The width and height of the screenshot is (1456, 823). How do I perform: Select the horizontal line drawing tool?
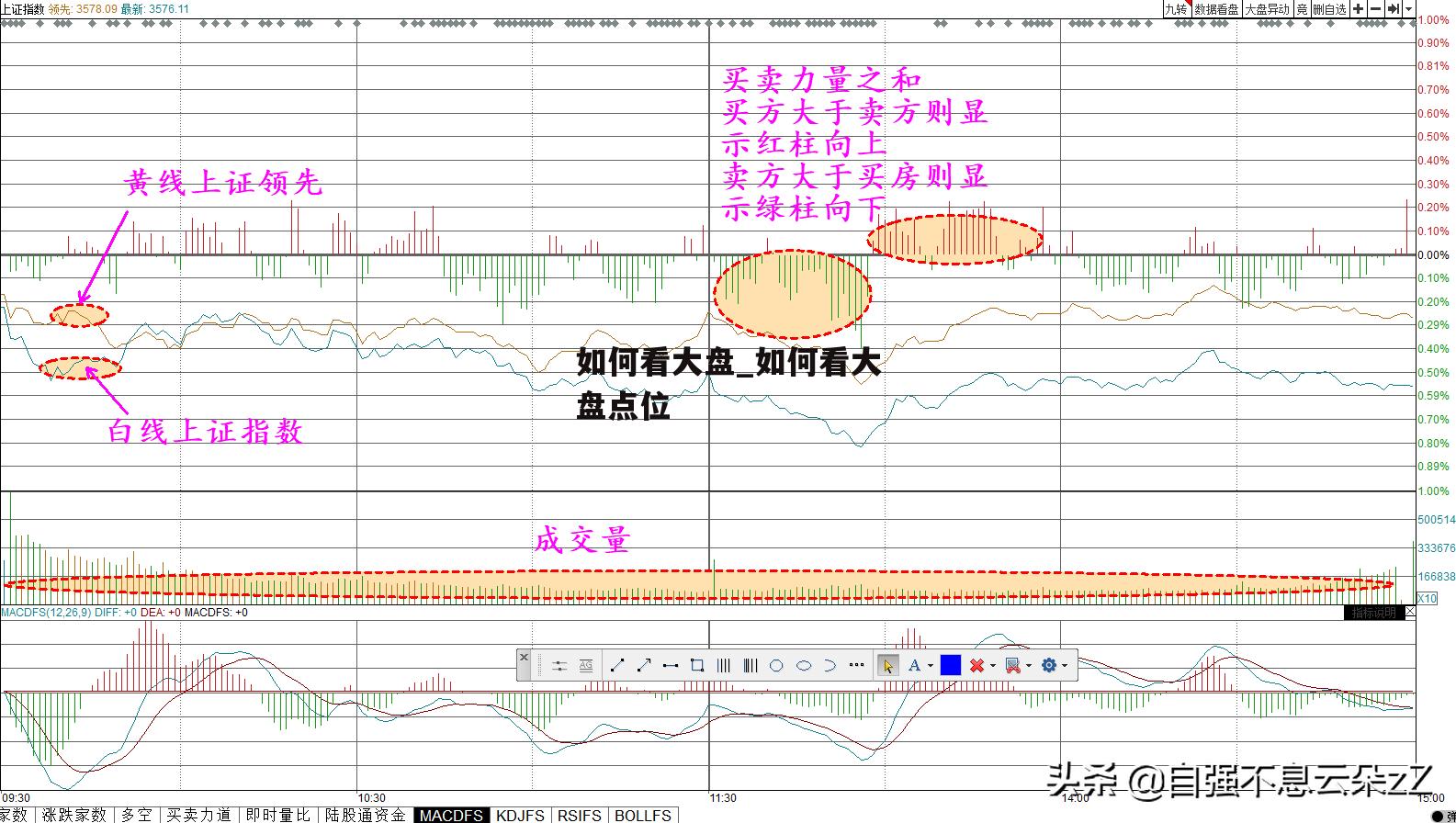point(671,665)
